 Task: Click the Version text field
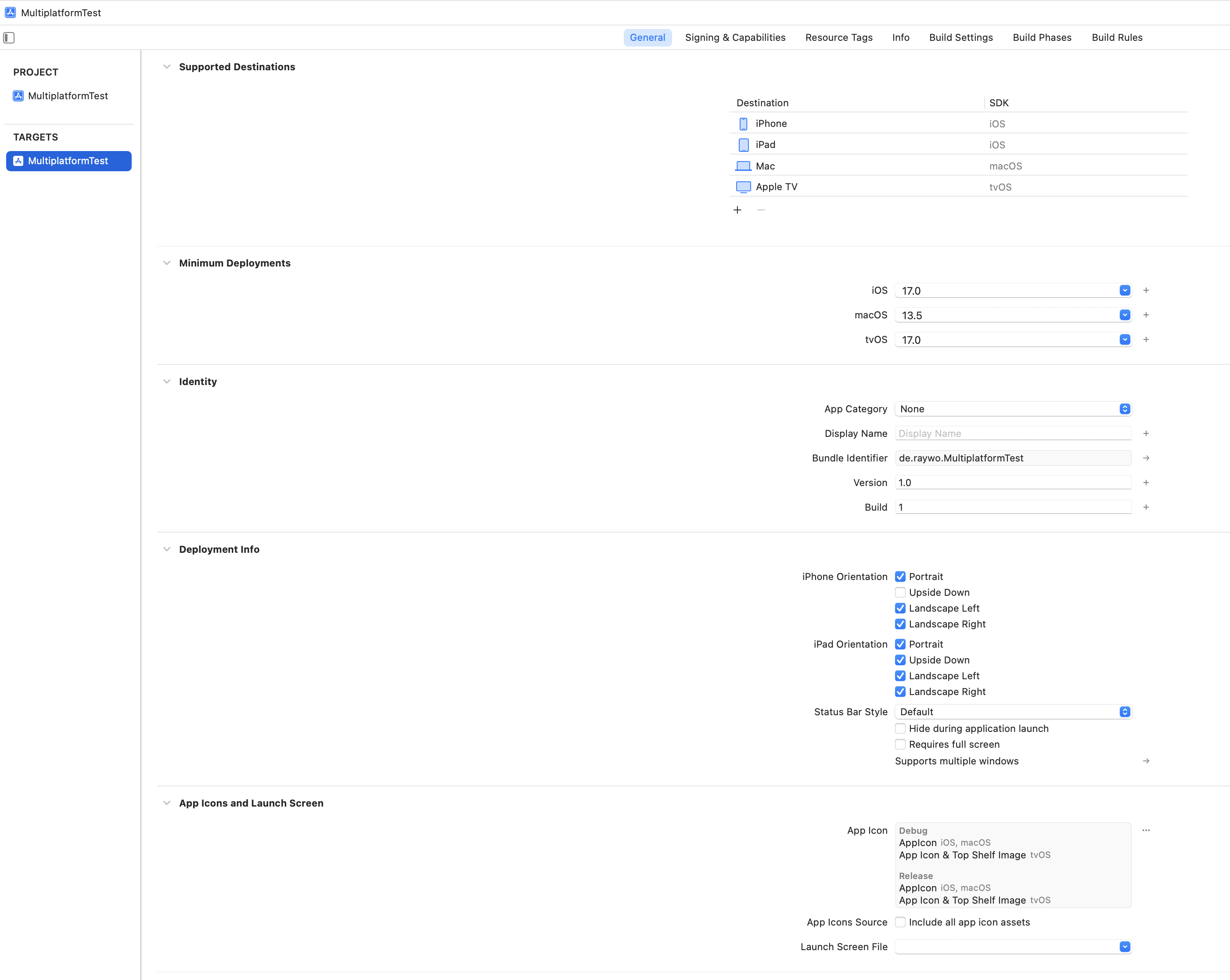coord(1013,482)
